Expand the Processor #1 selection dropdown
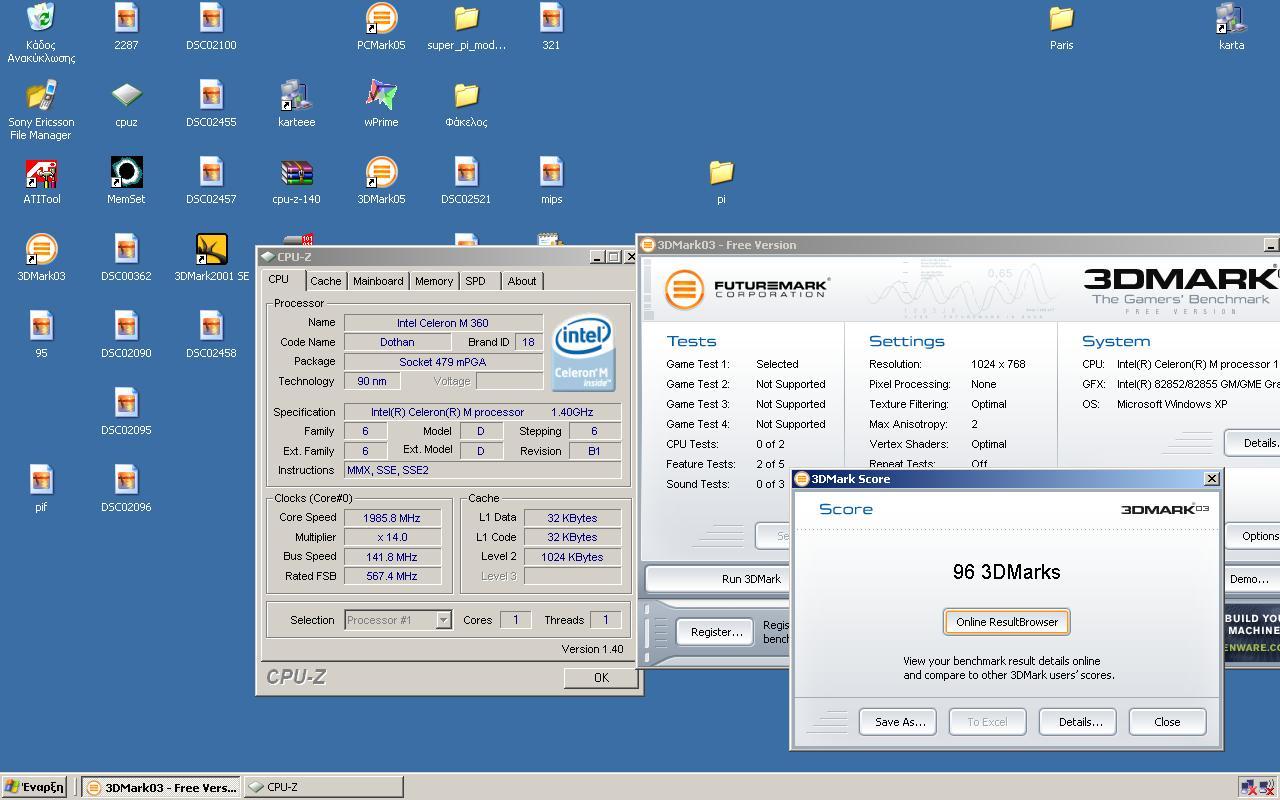This screenshot has width=1280, height=800. click(443, 620)
